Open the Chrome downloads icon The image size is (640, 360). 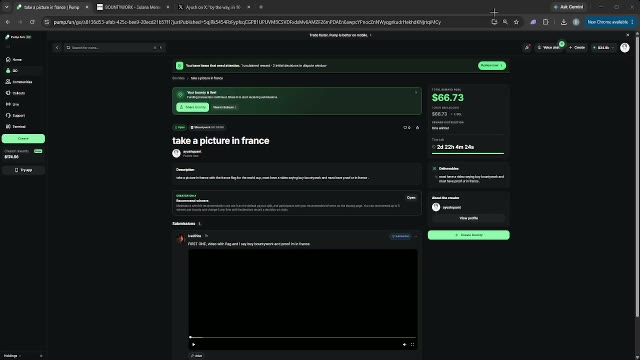point(564,22)
